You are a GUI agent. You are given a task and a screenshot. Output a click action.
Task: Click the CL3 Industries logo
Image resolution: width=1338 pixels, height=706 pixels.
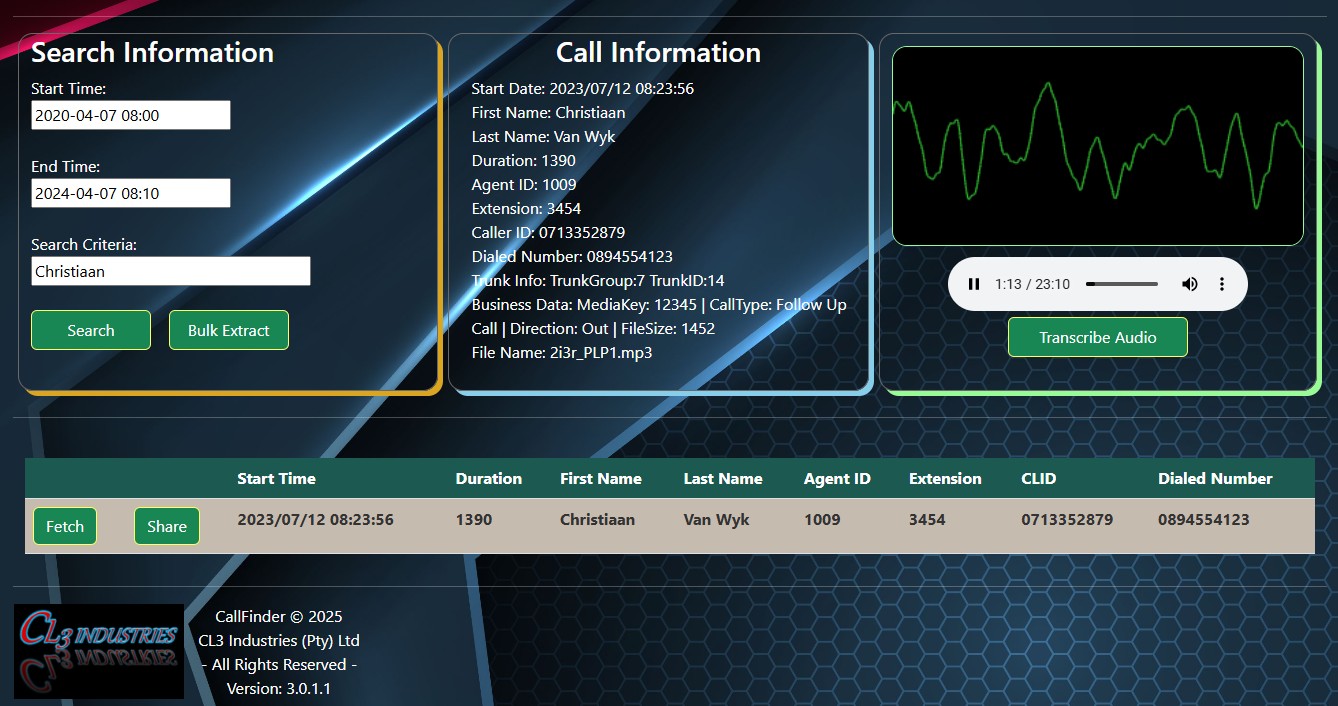(98, 648)
